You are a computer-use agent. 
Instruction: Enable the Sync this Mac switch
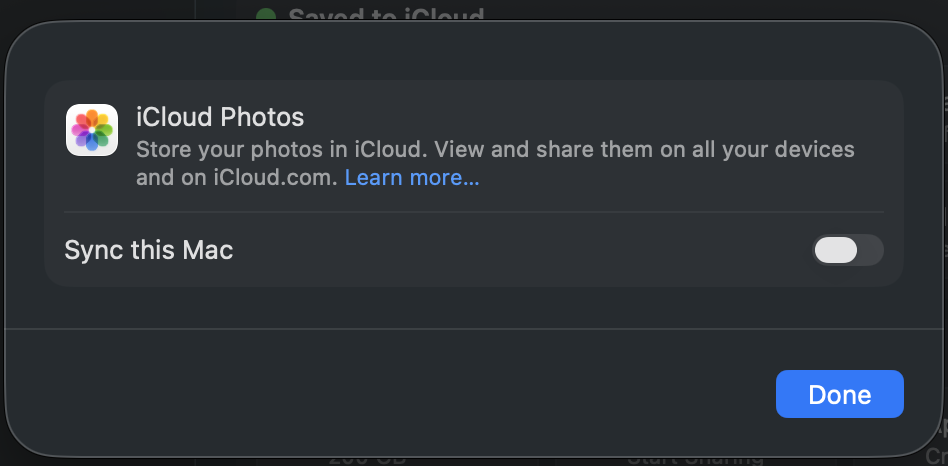click(x=847, y=250)
